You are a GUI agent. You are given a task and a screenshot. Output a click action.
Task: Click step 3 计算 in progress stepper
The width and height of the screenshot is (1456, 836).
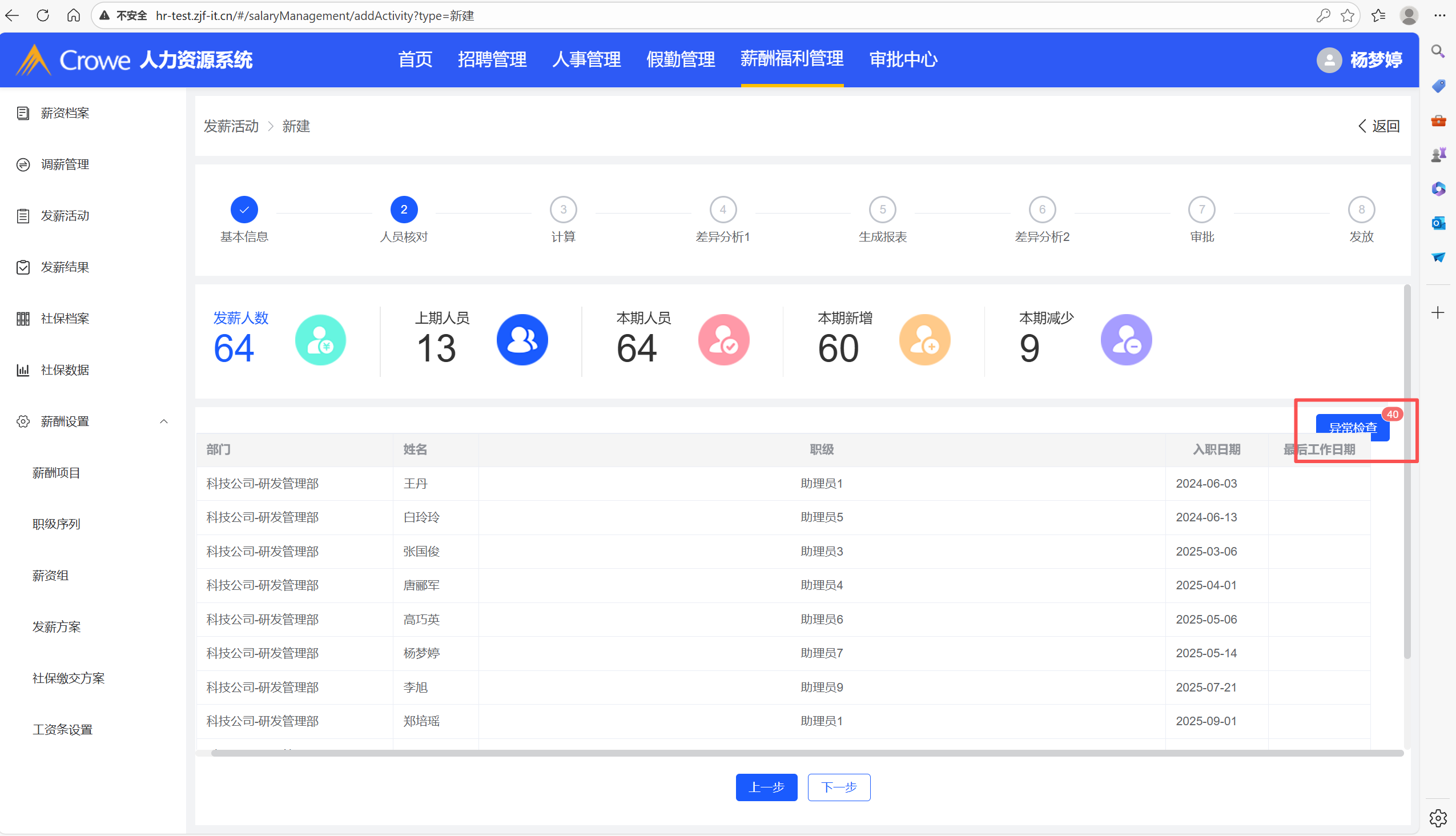[x=562, y=210]
